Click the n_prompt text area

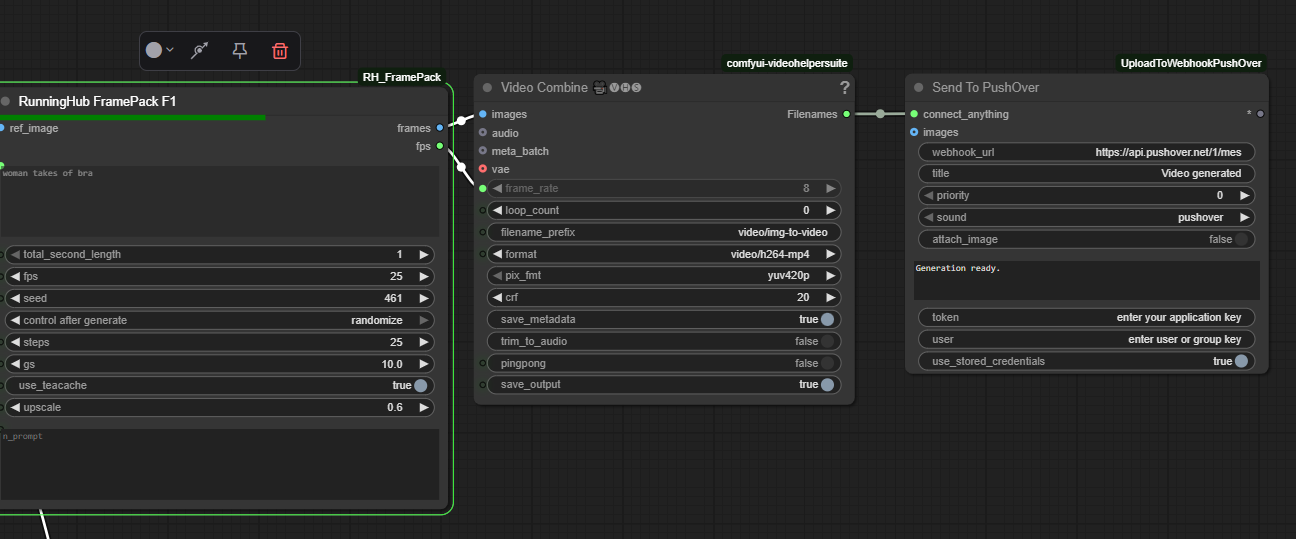point(219,465)
